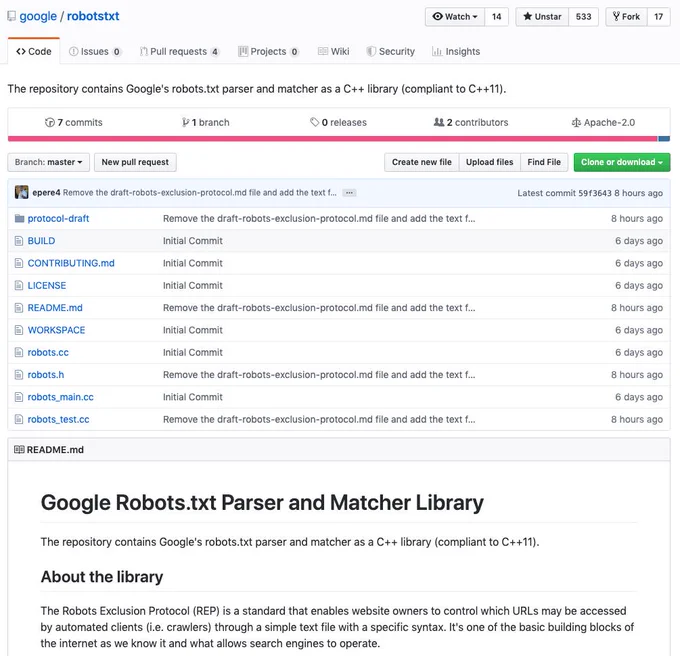Open the Apache-2.0 license
The height and width of the screenshot is (656, 680).
(x=603, y=122)
